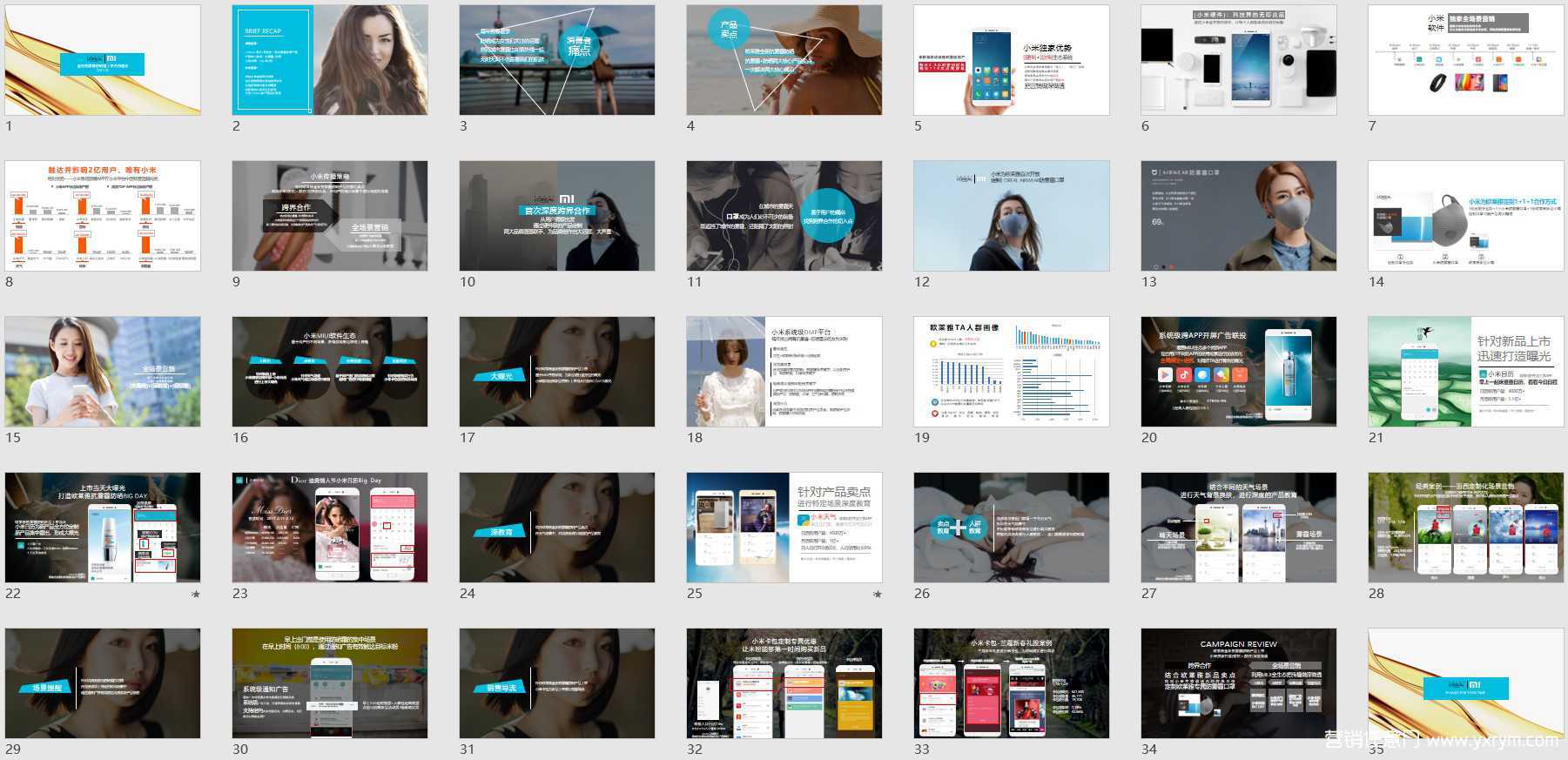Select slide 21 calendar on green leaf
The image size is (1568, 760).
(1466, 372)
